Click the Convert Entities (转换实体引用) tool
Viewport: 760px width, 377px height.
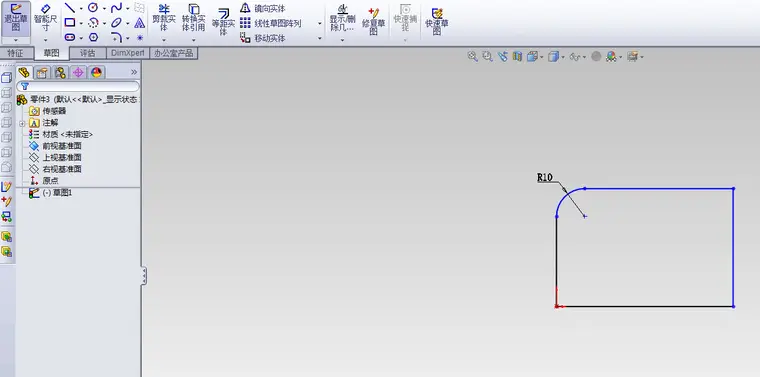click(x=193, y=18)
